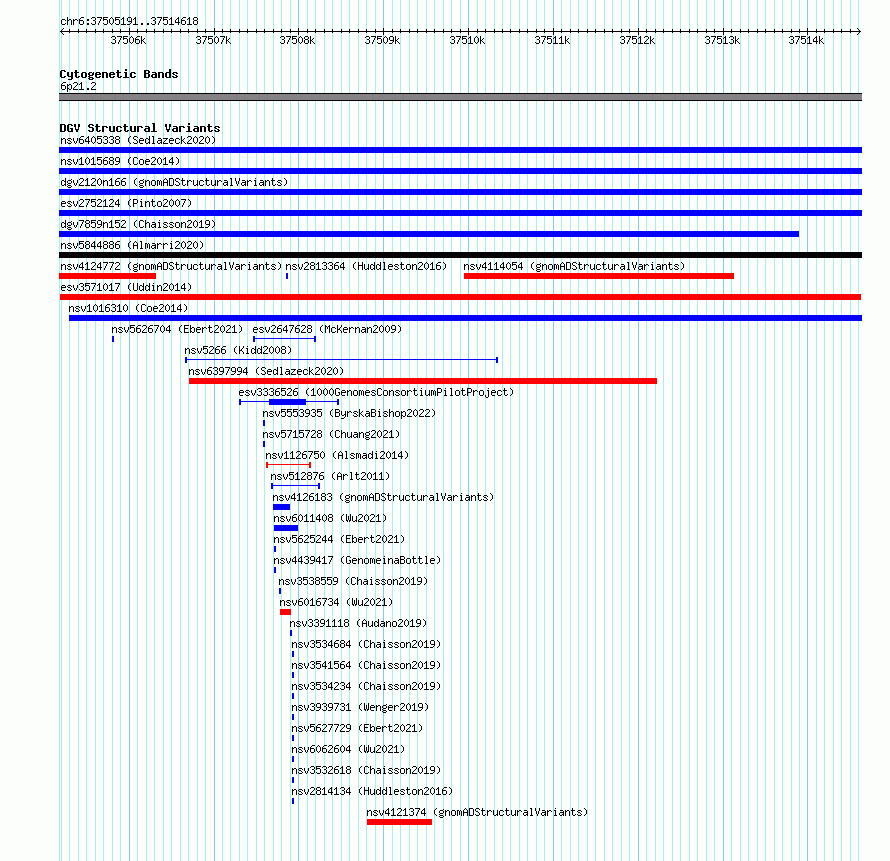Click the red bar under nsv4114054

(x=599, y=276)
